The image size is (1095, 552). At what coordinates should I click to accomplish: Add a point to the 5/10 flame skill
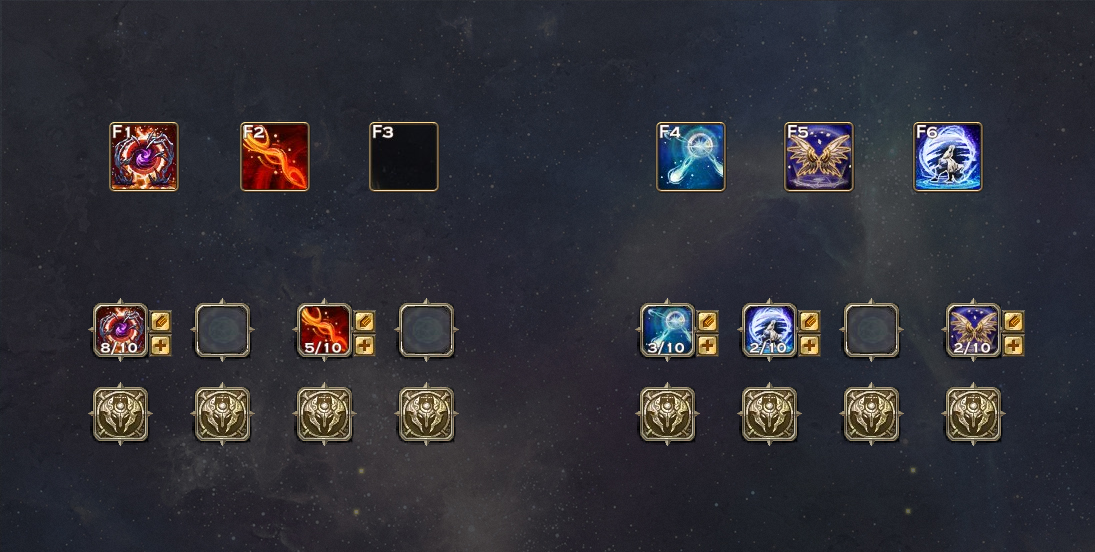365,345
